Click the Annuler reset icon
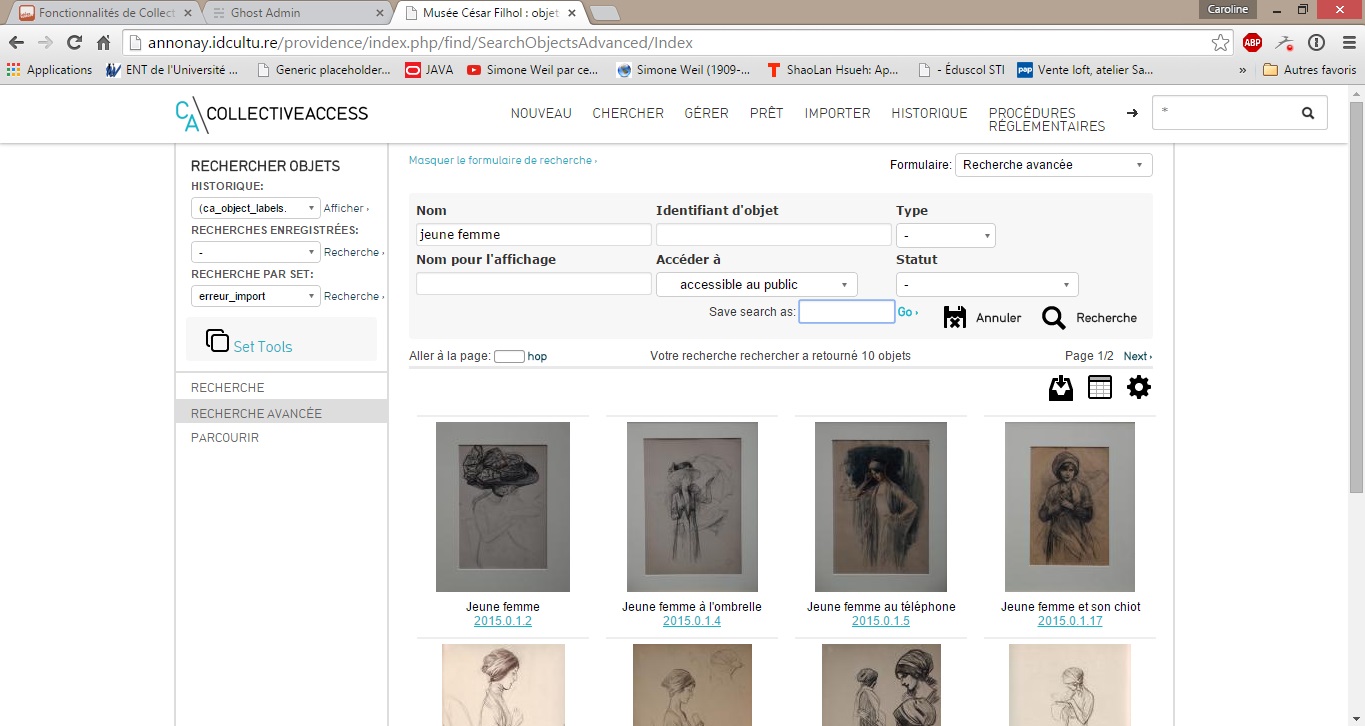The width and height of the screenshot is (1365, 726). pos(955,317)
